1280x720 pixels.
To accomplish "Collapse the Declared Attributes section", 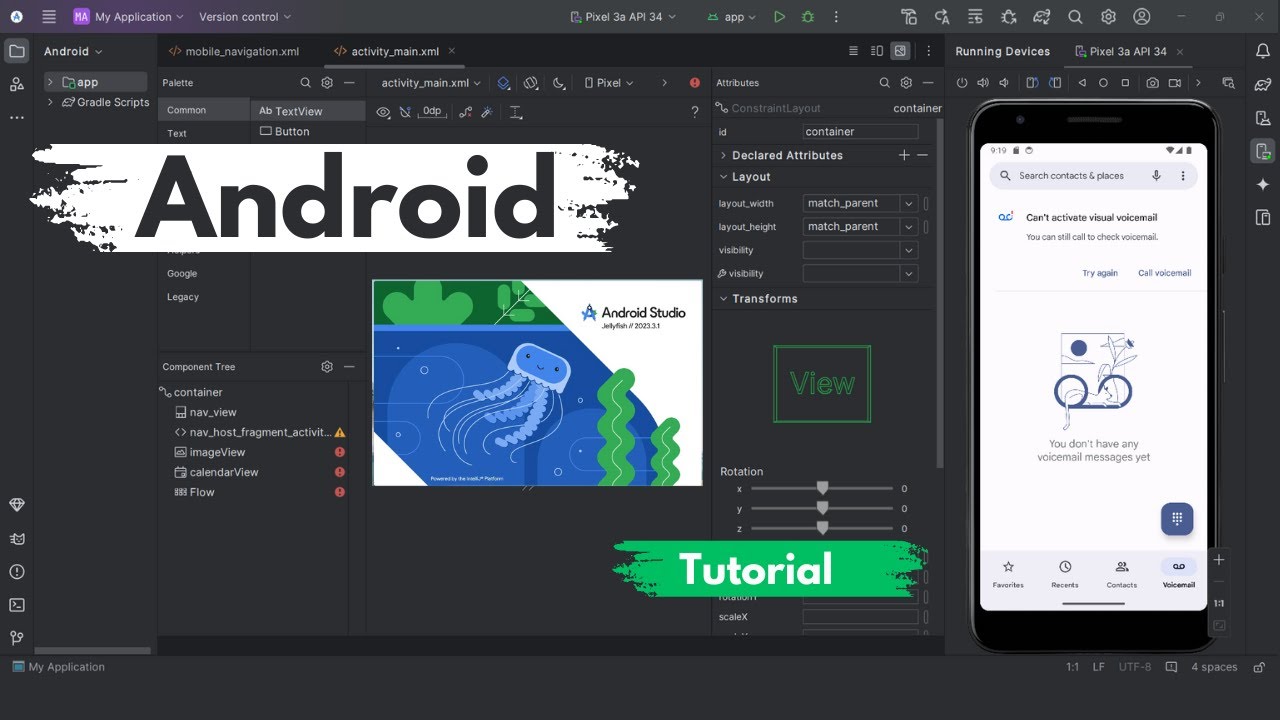I will 723,155.
